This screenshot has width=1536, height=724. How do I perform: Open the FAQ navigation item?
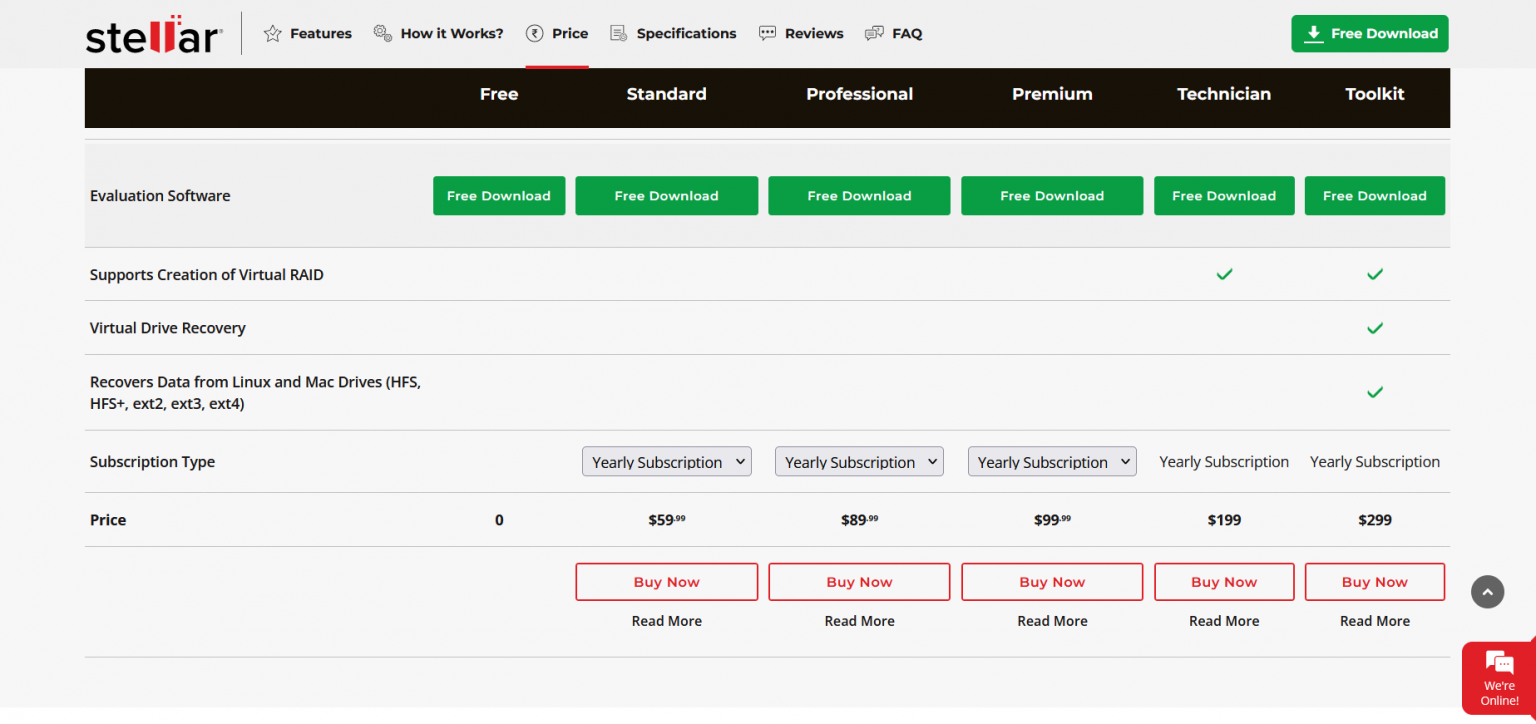pyautogui.click(x=906, y=34)
